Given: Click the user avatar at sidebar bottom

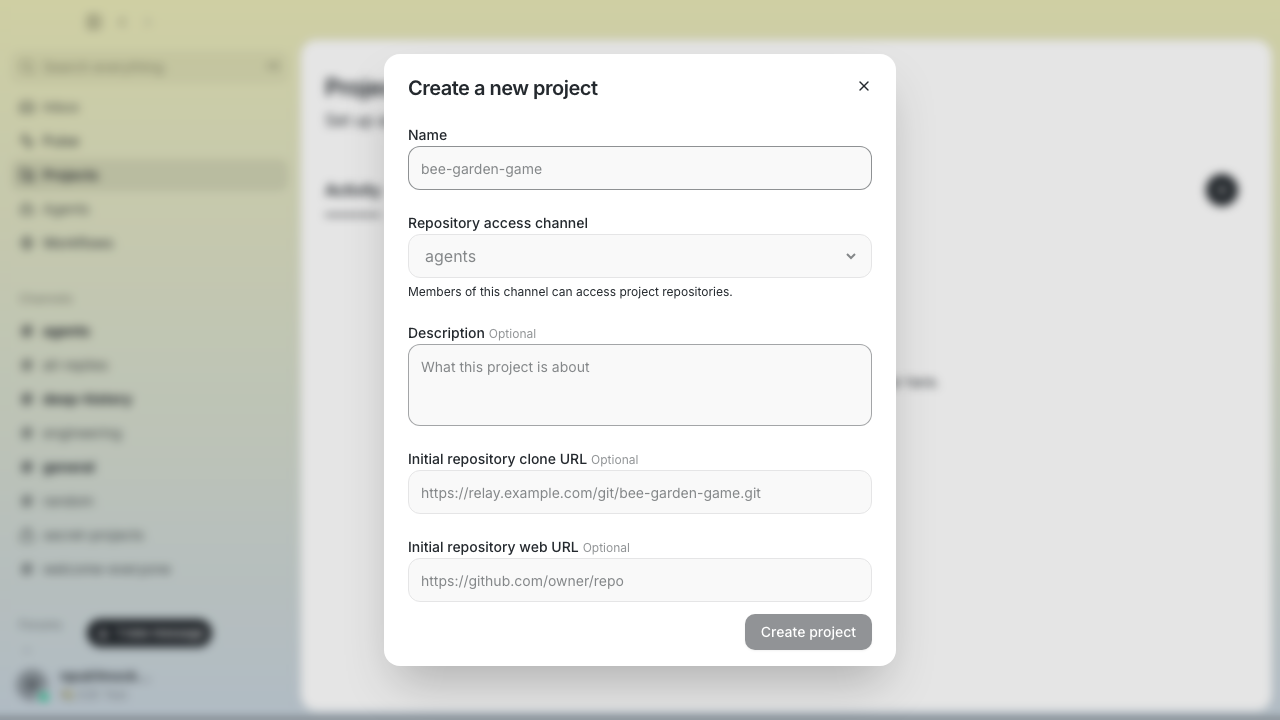Looking at the screenshot, I should 32,685.
